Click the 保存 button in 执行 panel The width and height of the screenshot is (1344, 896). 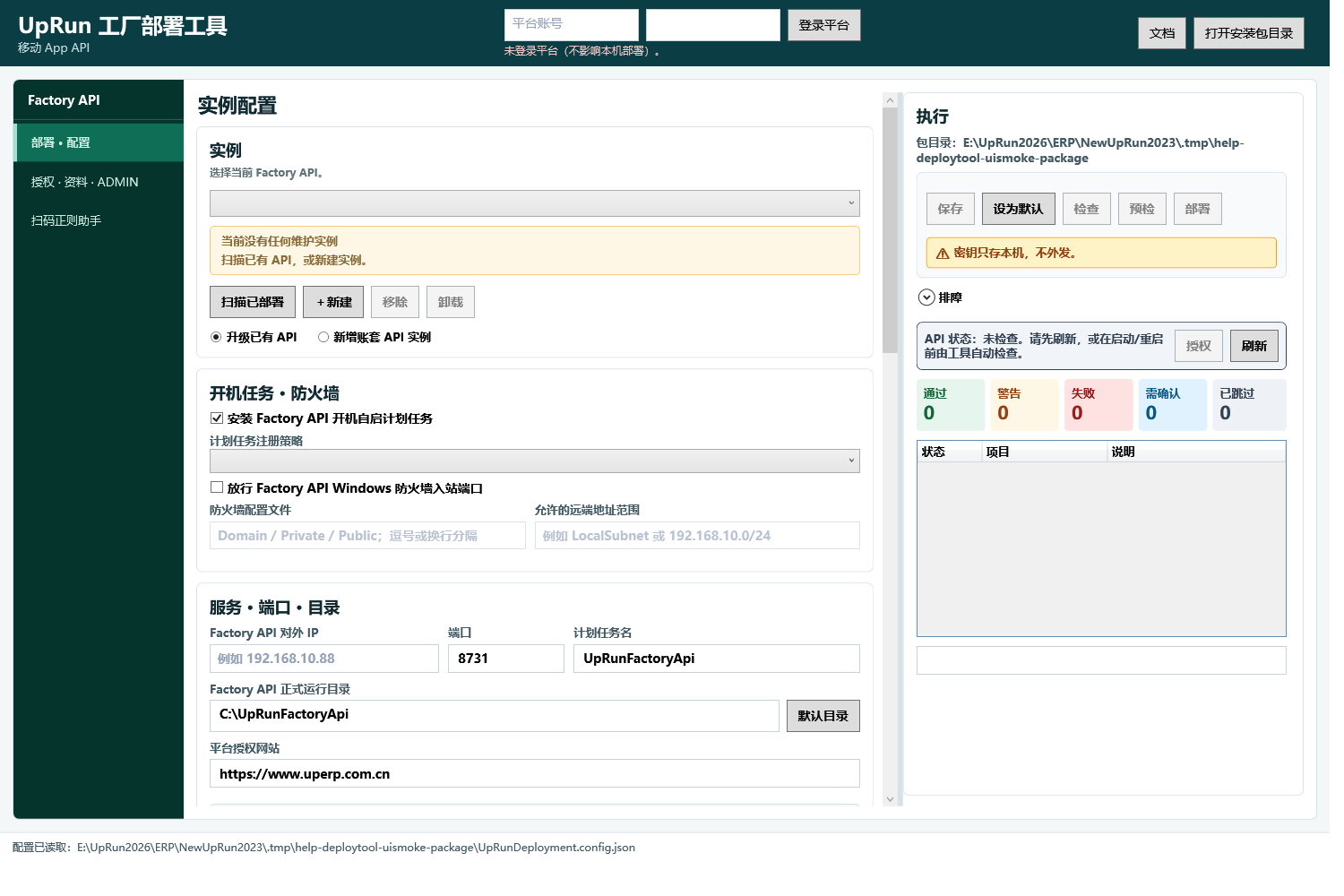951,209
